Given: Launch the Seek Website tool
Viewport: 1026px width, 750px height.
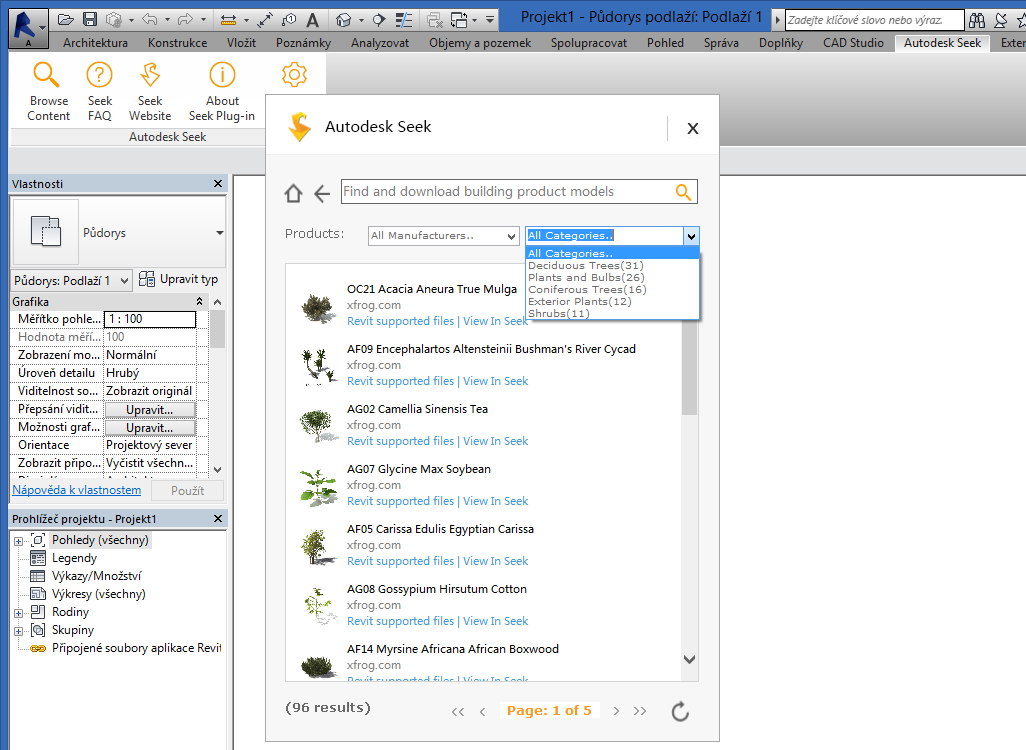Looking at the screenshot, I should pyautogui.click(x=149, y=90).
